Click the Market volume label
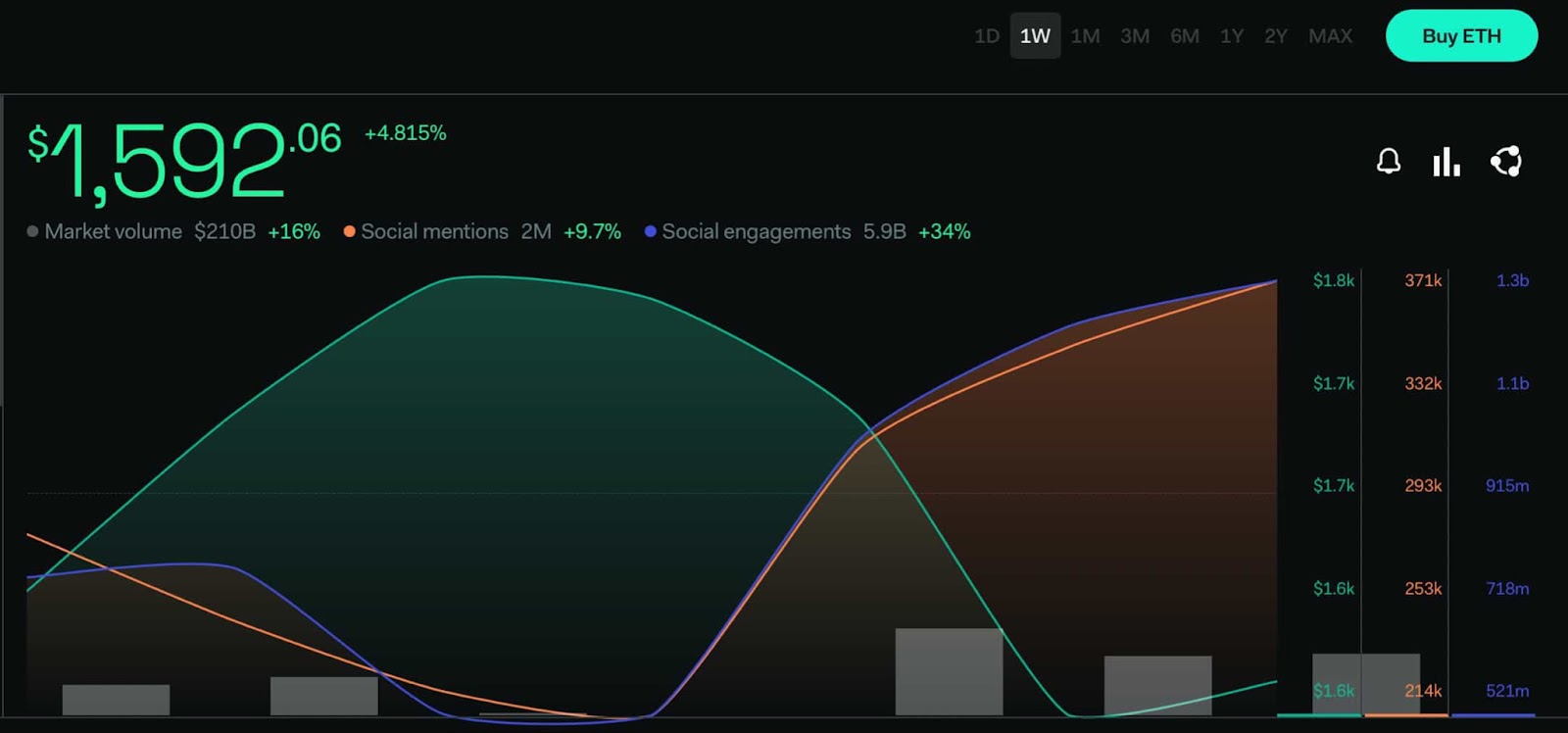Image resolution: width=1568 pixels, height=733 pixels. coord(114,231)
